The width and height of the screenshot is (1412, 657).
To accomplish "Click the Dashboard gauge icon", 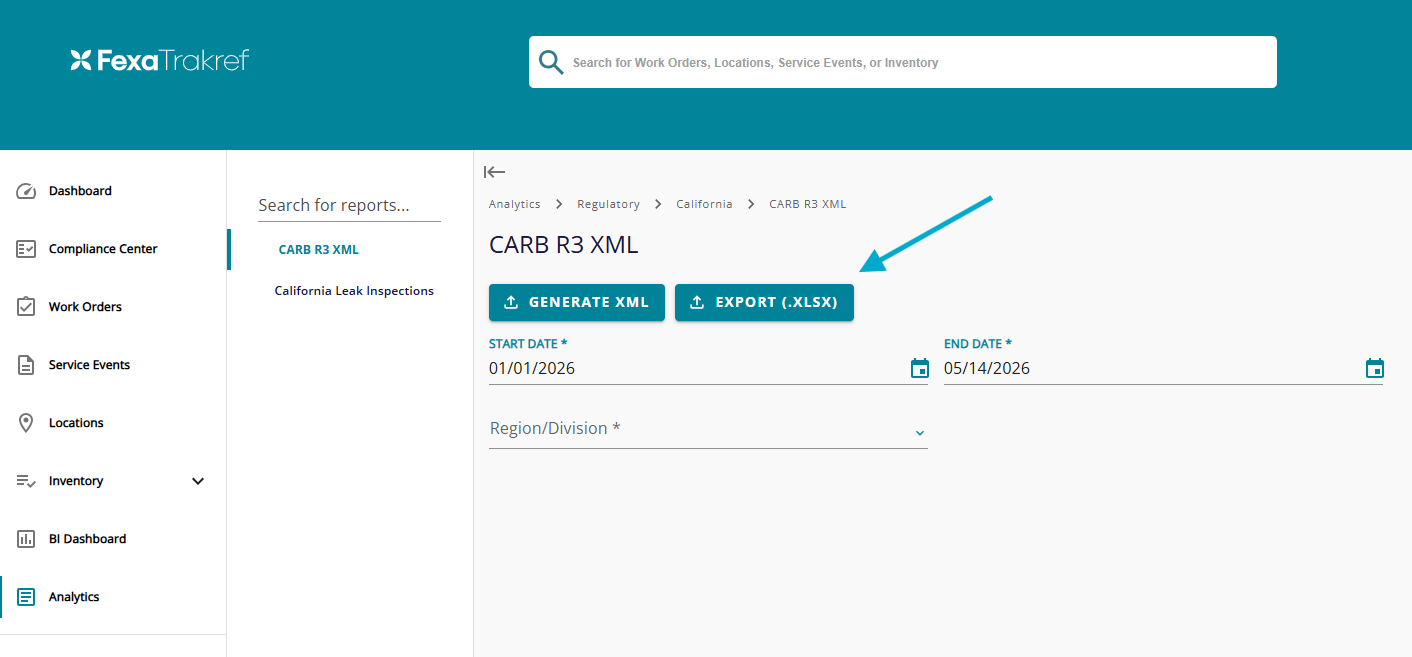I will click(26, 191).
